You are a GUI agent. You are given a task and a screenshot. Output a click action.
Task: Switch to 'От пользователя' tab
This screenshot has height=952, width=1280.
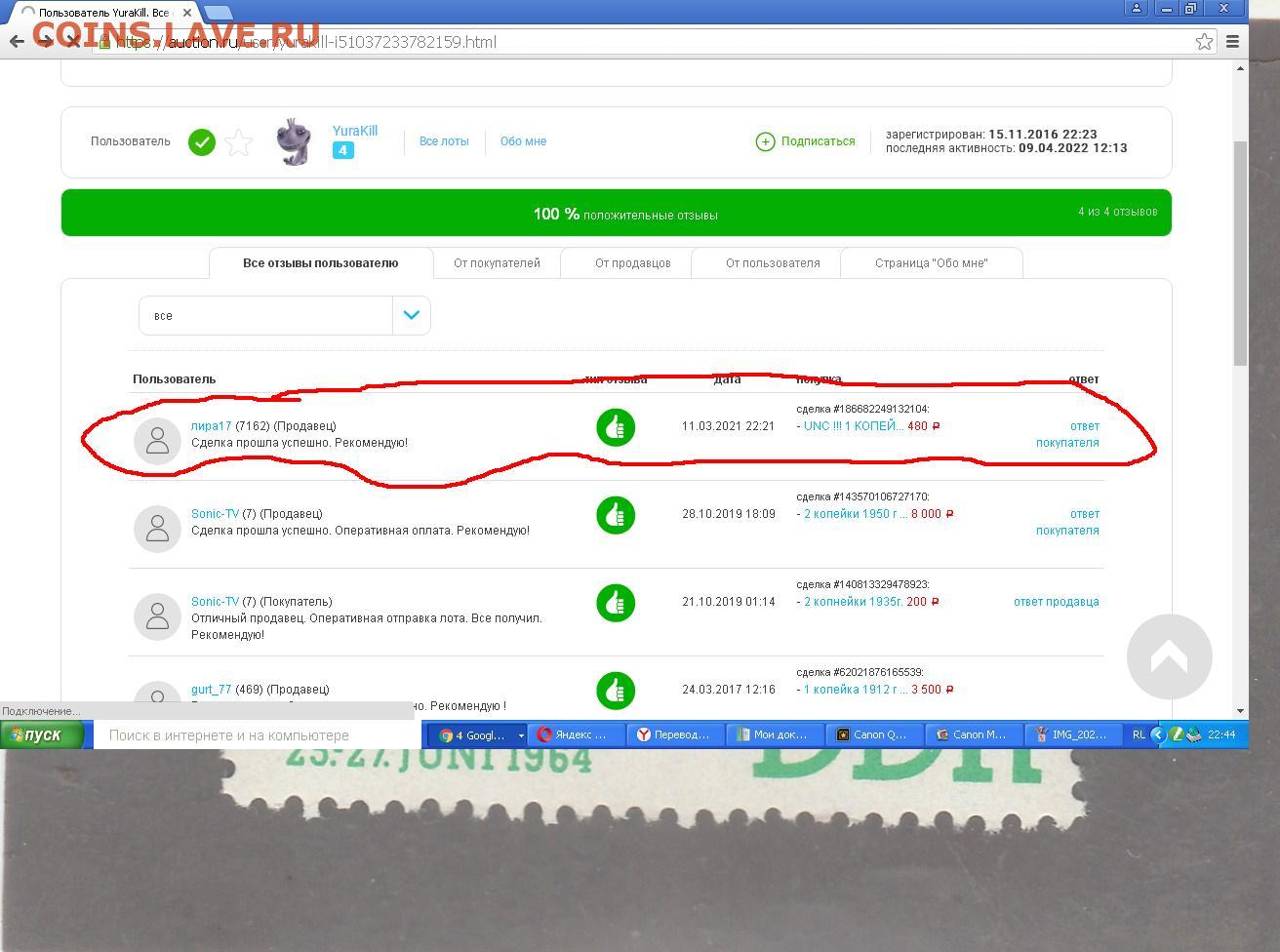point(773,262)
